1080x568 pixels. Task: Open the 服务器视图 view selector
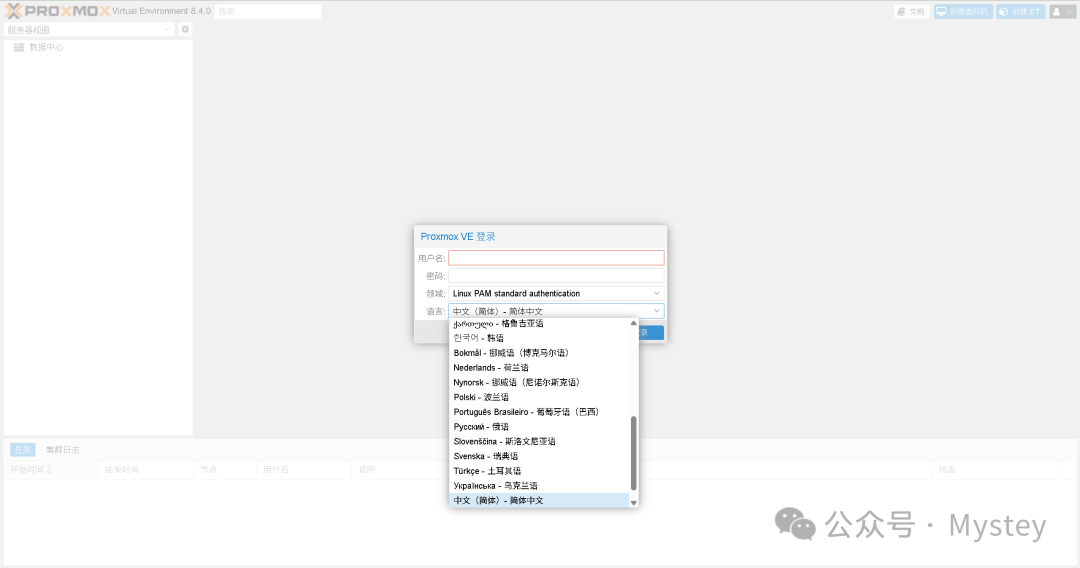(x=88, y=30)
